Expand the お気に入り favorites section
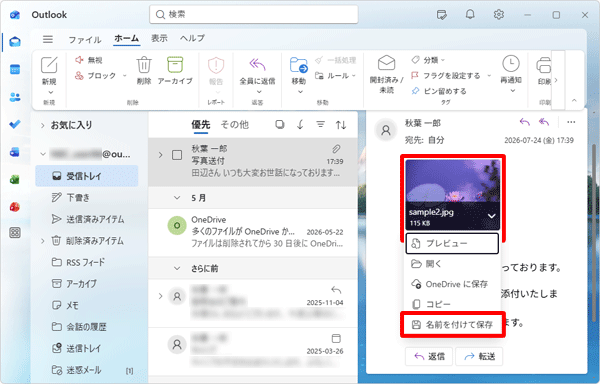This screenshot has height=384, width=600. click(42, 125)
